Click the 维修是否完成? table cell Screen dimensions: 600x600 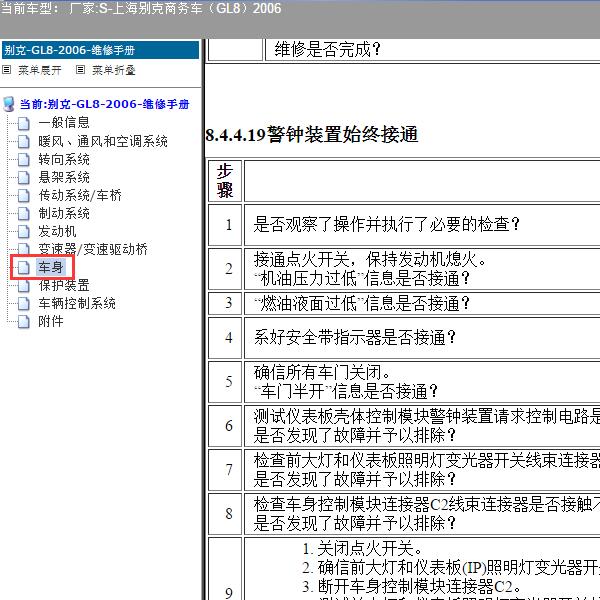click(432, 50)
